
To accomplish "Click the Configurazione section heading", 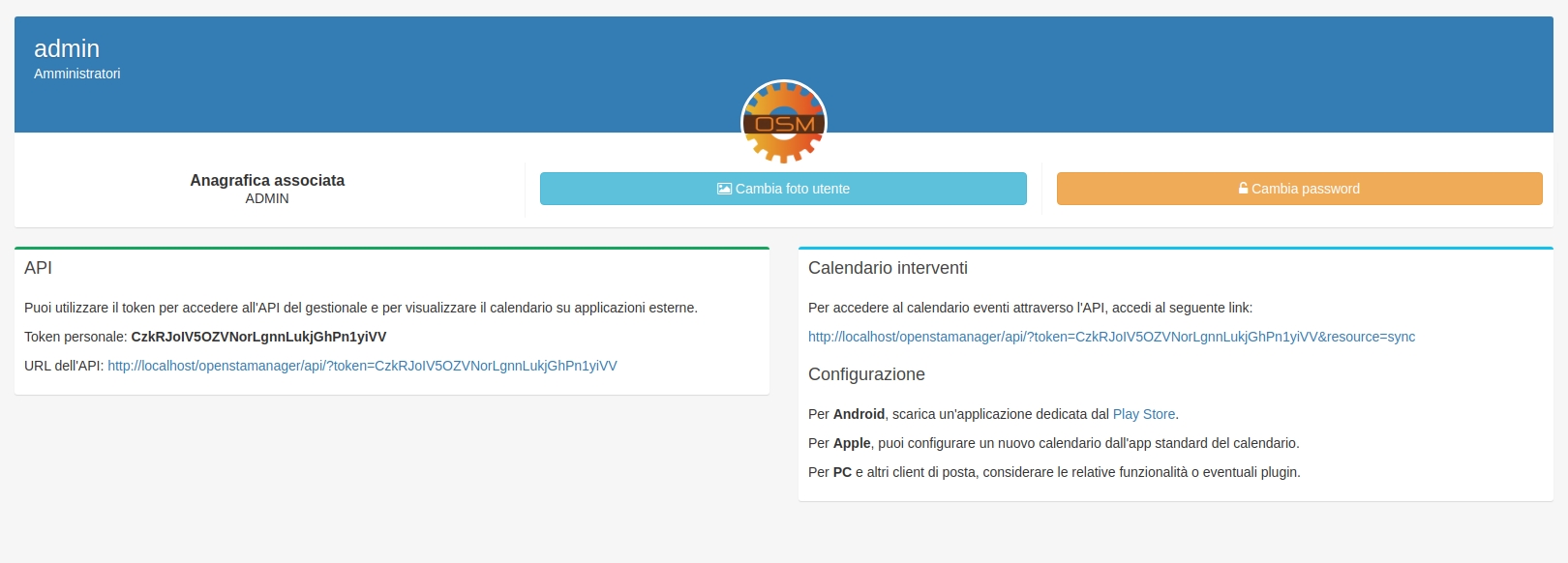I will coord(866,374).
